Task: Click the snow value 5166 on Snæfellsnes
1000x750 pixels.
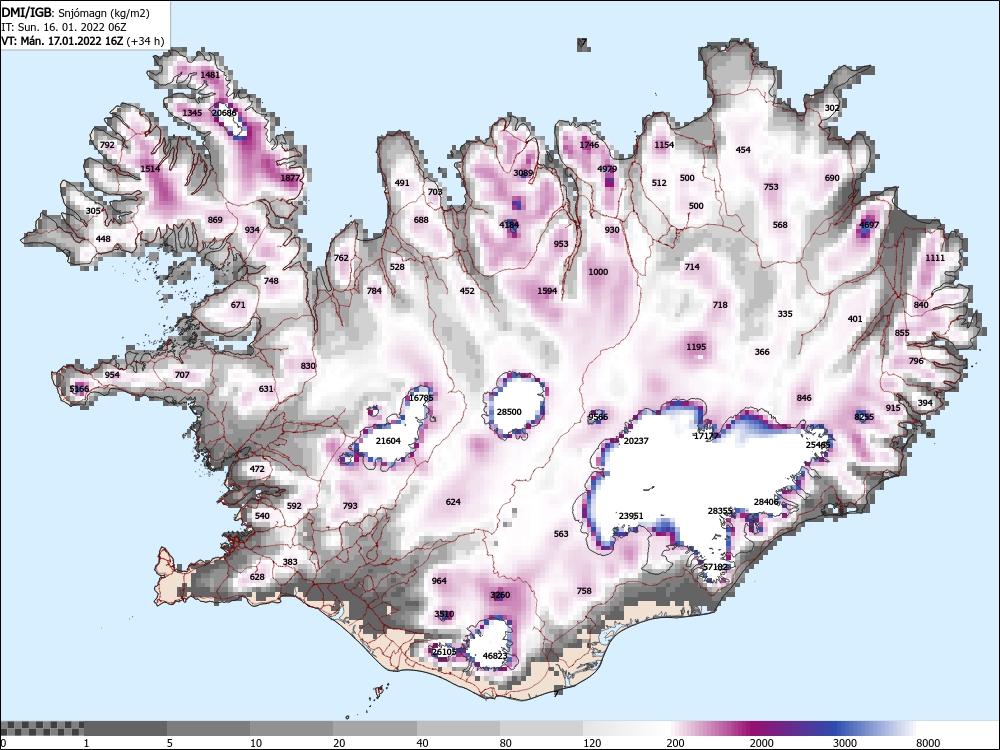Action: (80, 389)
